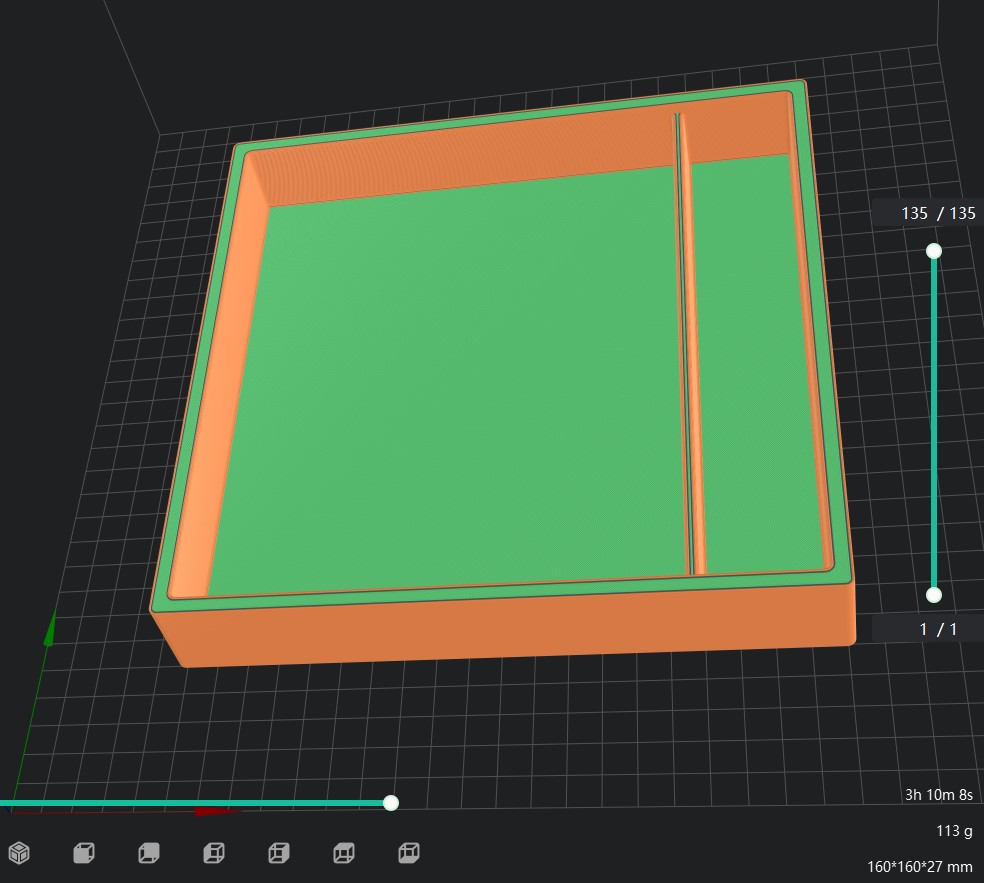Choose the right view cube icon

click(x=408, y=853)
